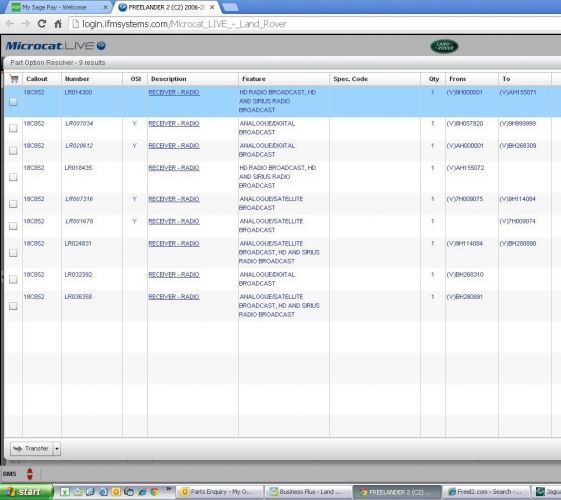Click the browser address bar URL
This screenshot has width=561, height=500.
pyautogui.click(x=184, y=24)
